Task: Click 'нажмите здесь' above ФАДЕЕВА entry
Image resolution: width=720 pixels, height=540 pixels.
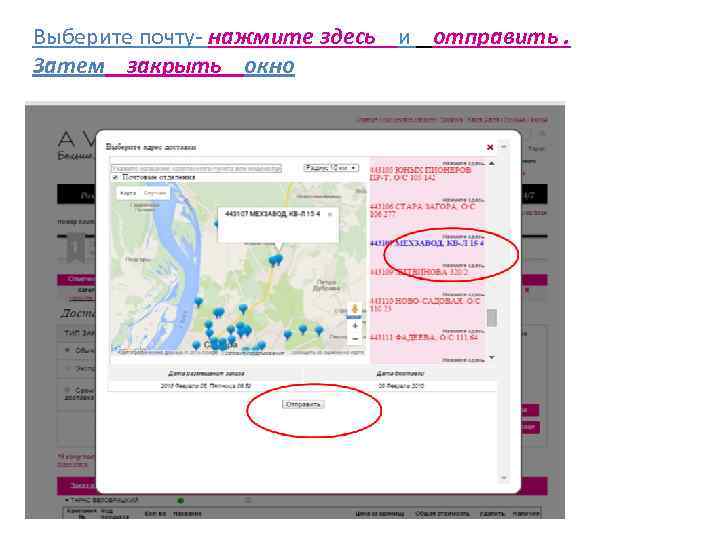Action: [463, 331]
